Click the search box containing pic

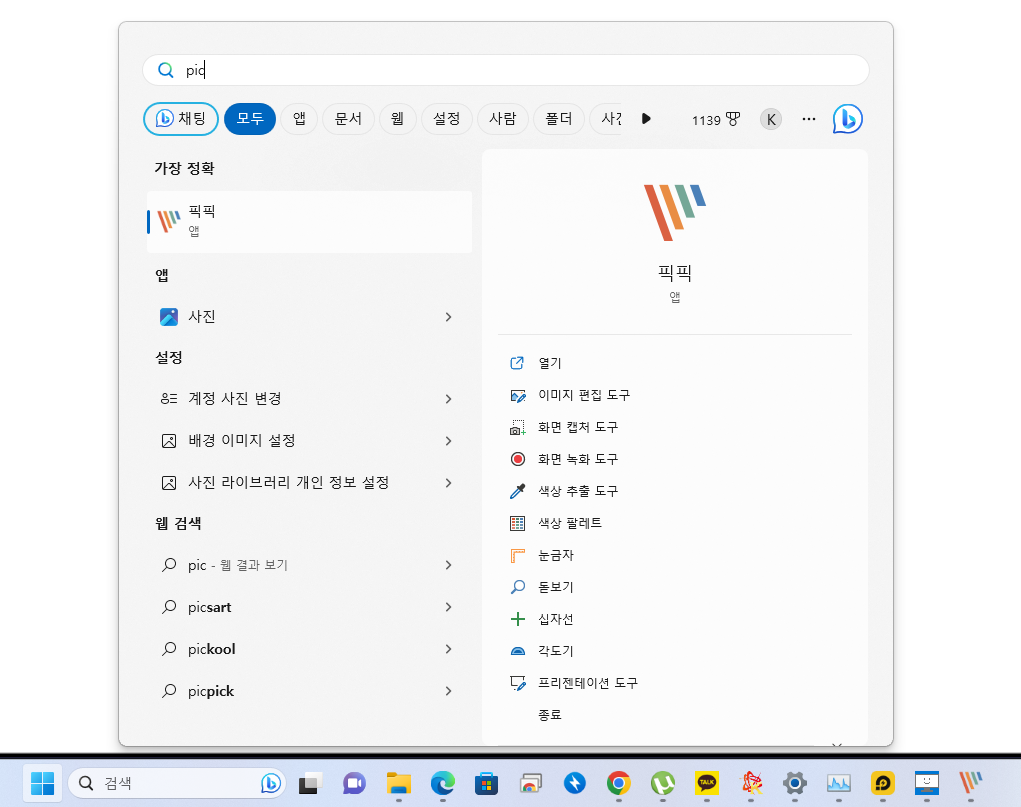(506, 70)
